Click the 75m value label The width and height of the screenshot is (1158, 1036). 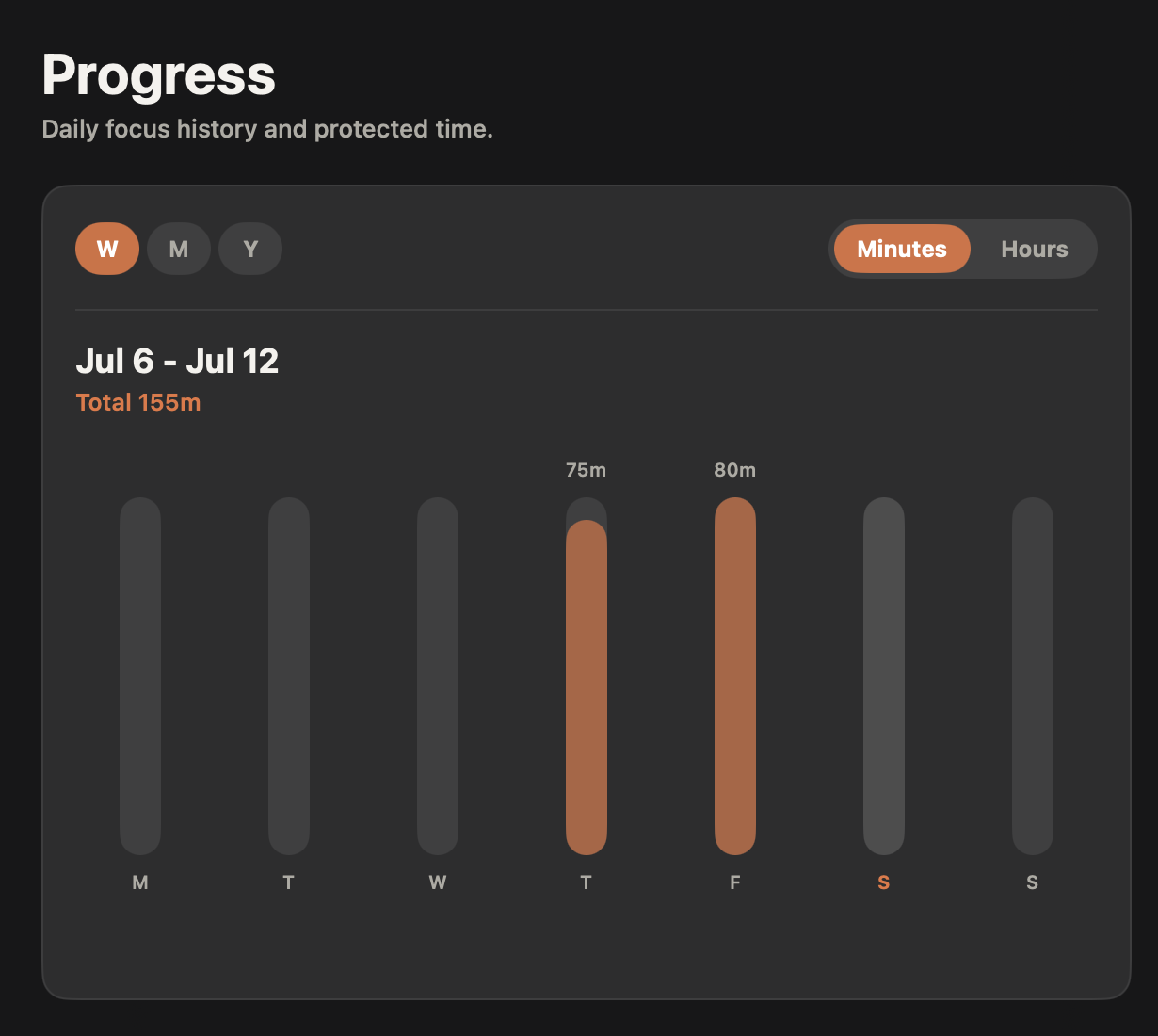[587, 470]
